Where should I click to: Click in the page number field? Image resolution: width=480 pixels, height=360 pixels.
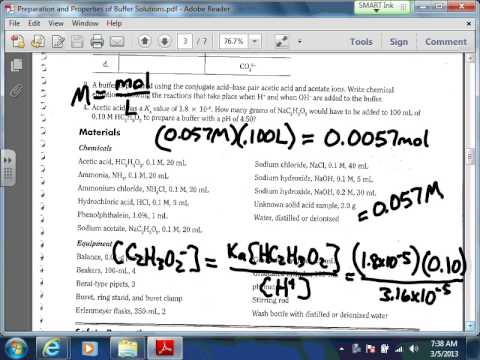click(x=185, y=41)
